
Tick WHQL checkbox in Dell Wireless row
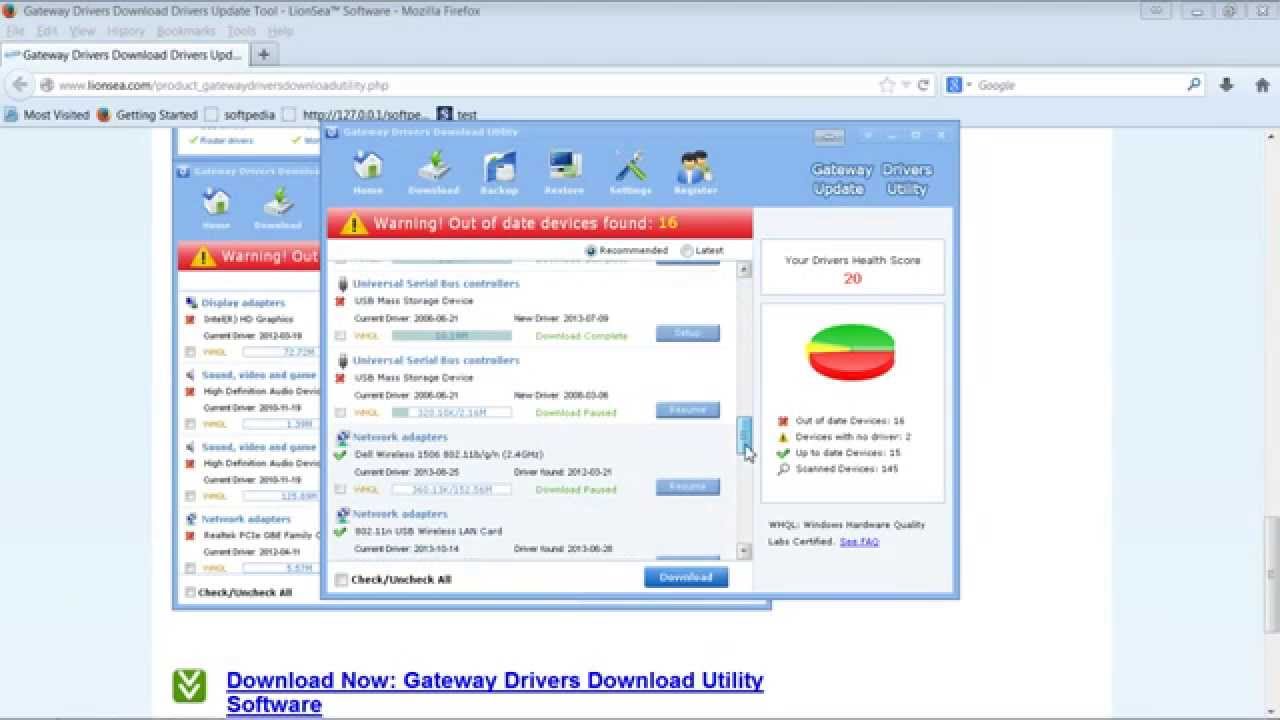point(341,490)
